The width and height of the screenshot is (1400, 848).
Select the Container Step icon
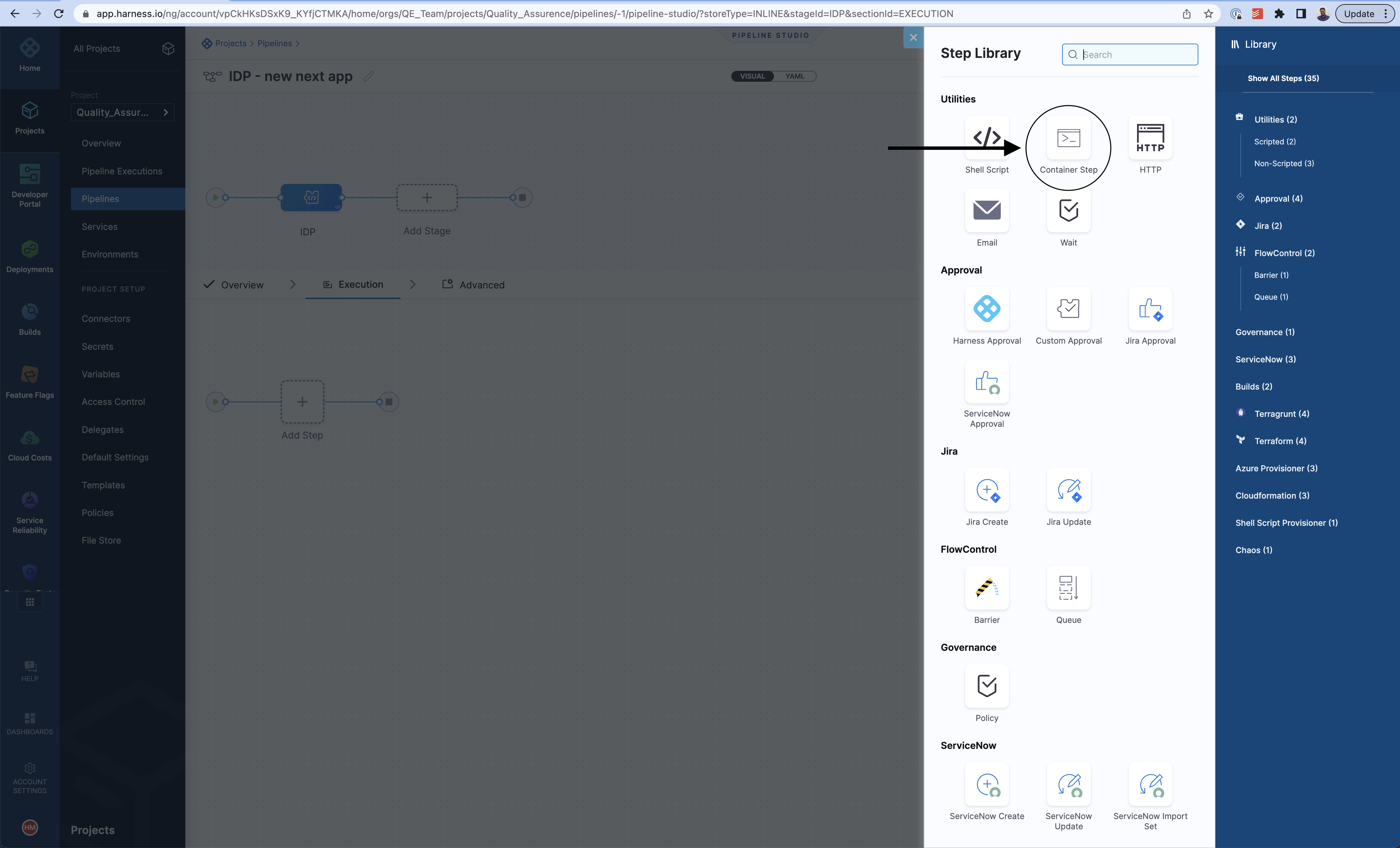click(x=1068, y=138)
